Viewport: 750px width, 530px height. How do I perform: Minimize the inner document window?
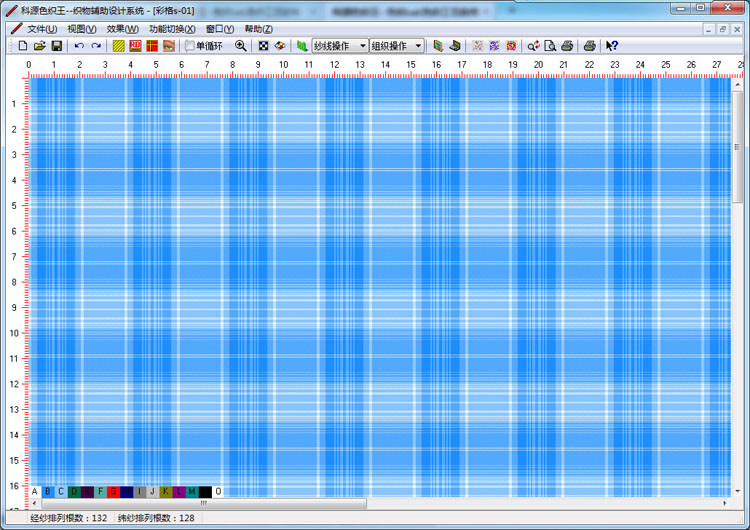click(709, 29)
